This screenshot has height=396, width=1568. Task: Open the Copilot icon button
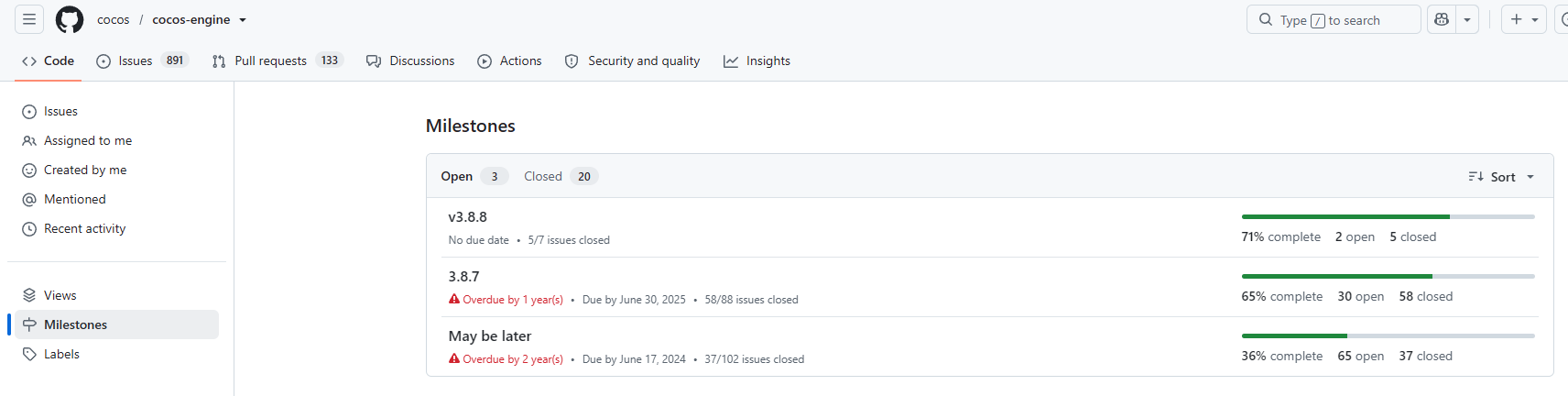point(1442,19)
